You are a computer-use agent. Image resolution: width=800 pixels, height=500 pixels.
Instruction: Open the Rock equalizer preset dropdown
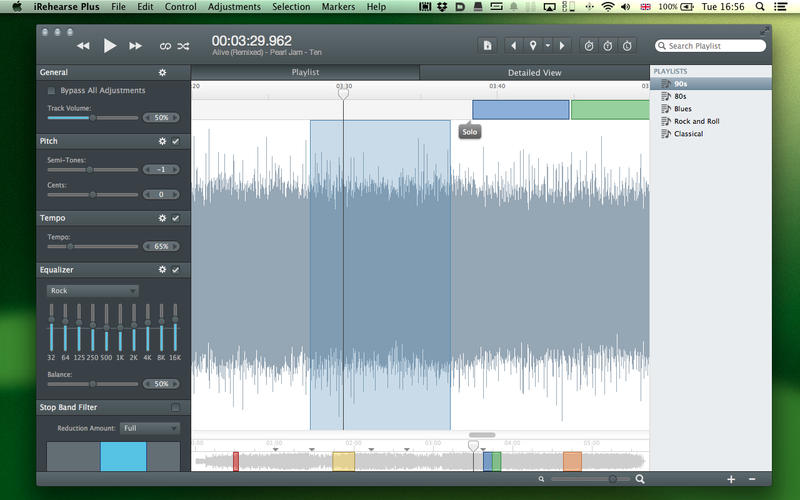[93, 291]
